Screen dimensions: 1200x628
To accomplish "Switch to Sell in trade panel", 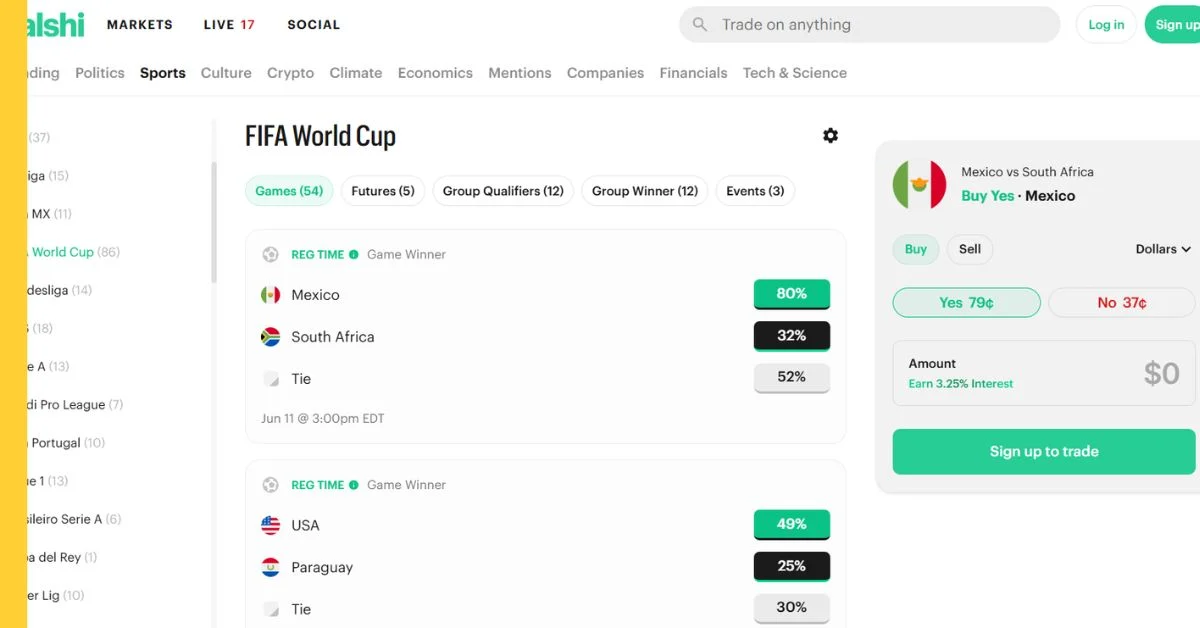I will pos(970,249).
